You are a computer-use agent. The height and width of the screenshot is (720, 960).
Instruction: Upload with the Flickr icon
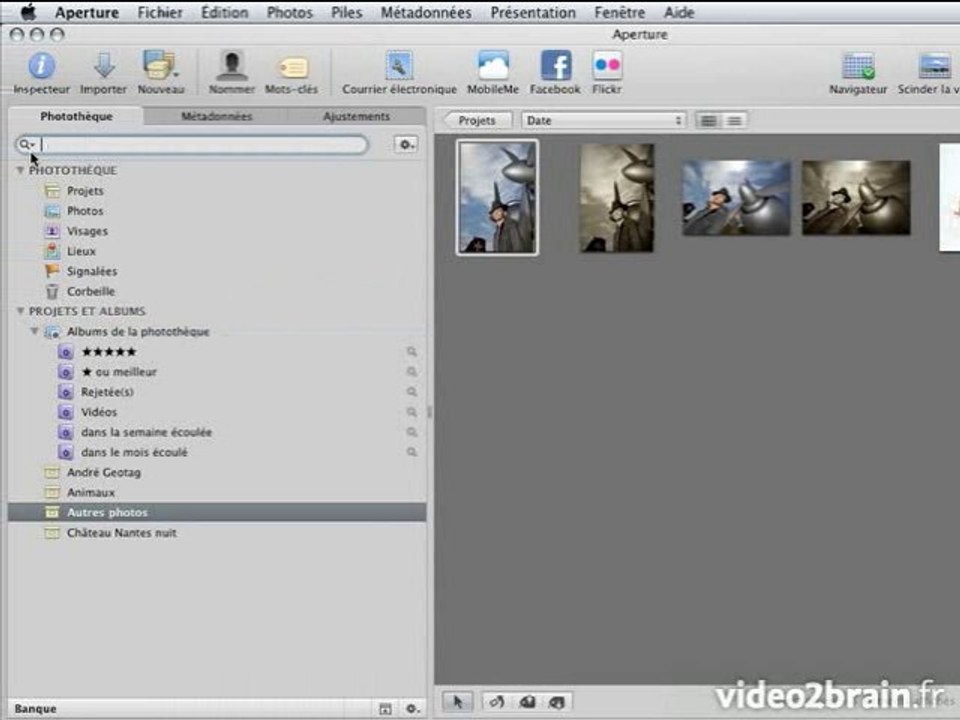click(x=607, y=66)
